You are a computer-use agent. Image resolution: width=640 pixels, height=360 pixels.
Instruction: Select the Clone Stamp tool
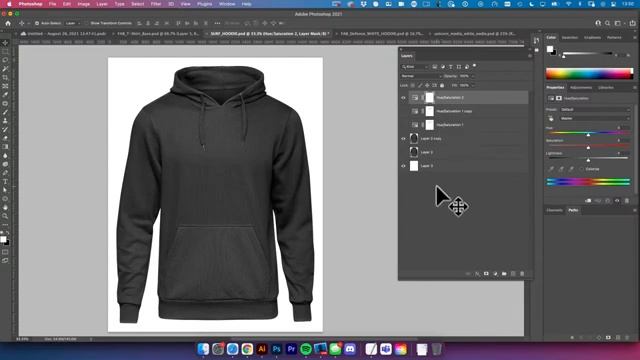pos(5,121)
